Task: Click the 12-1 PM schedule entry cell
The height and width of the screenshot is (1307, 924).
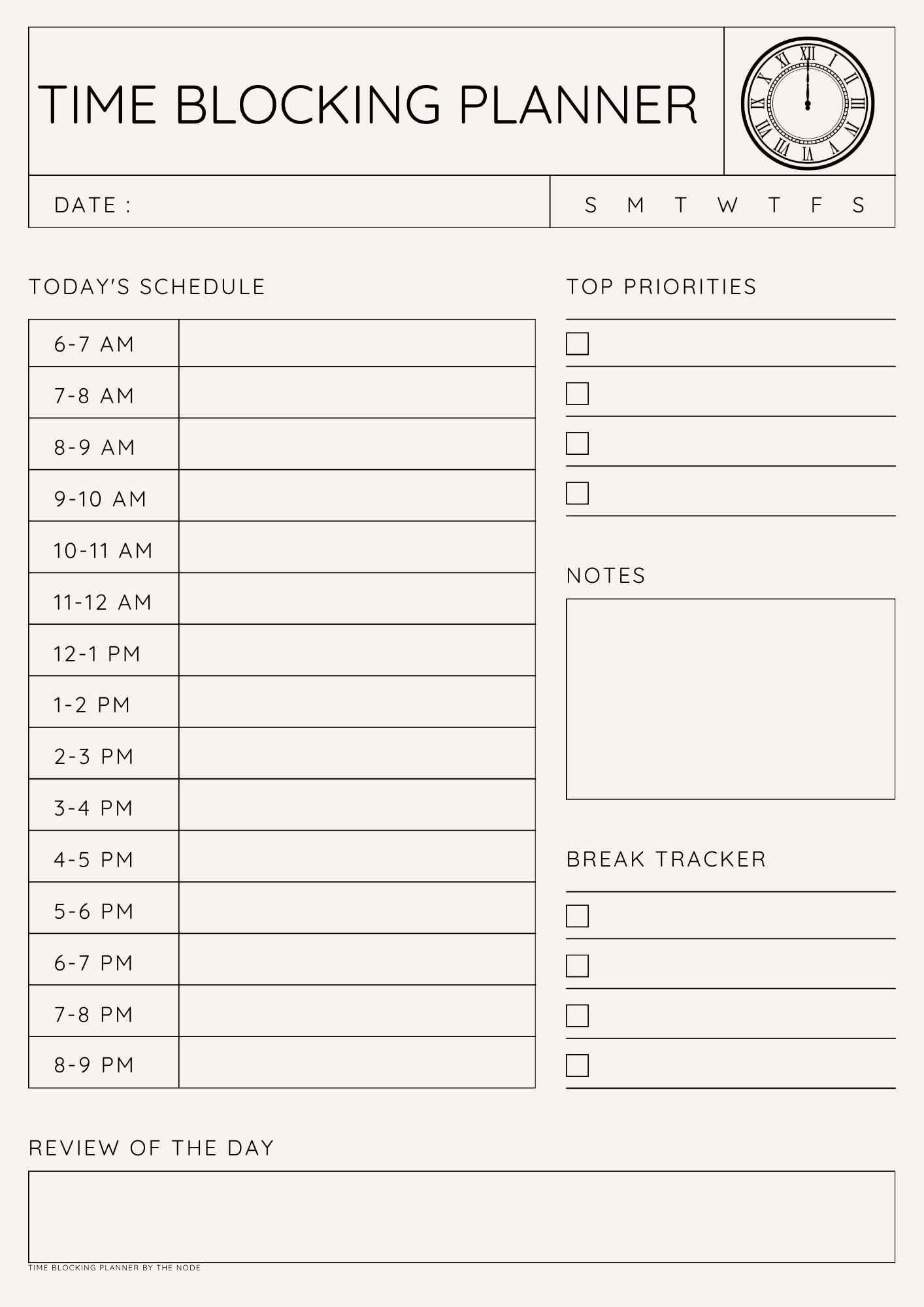Action: 357,650
